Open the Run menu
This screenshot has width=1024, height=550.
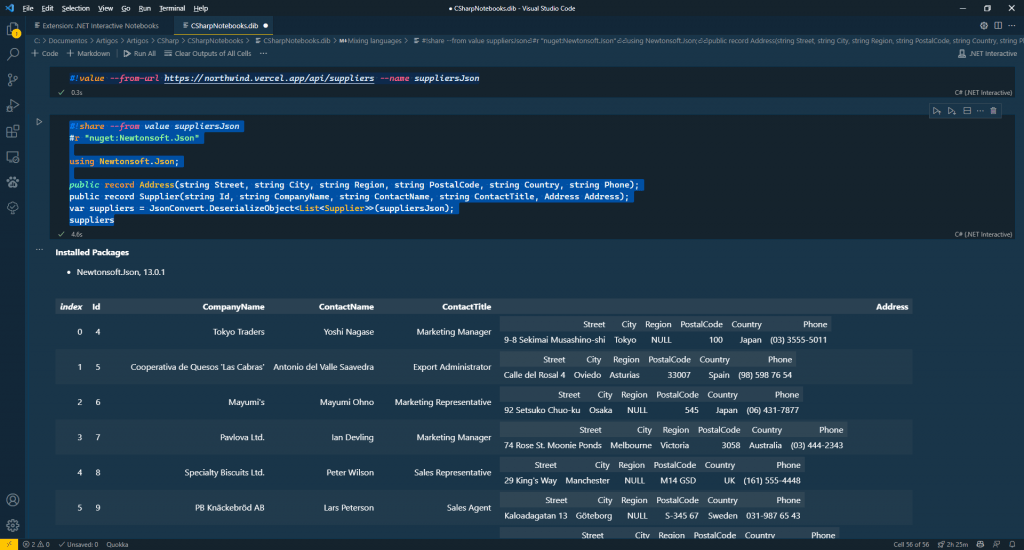(x=144, y=8)
